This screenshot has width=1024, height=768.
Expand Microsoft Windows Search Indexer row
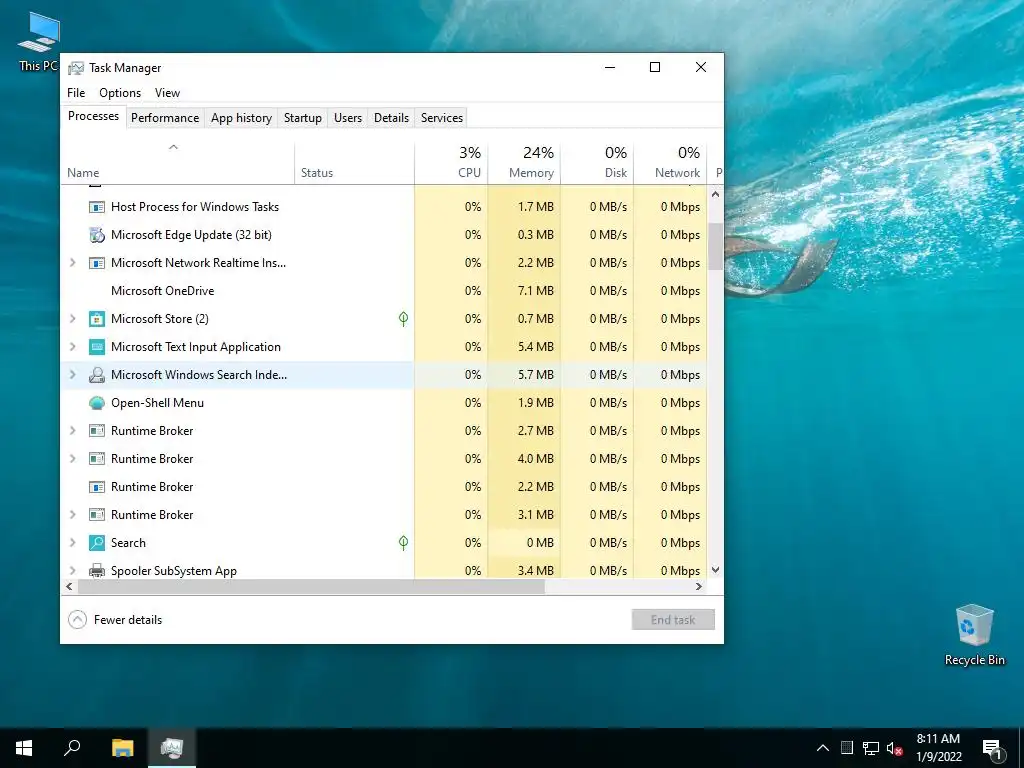pos(72,375)
